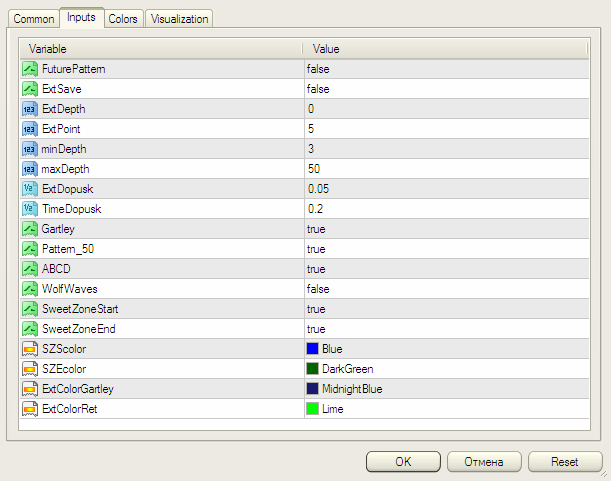The height and width of the screenshot is (481, 611).
Task: Click the Variable column header
Action: 161,49
